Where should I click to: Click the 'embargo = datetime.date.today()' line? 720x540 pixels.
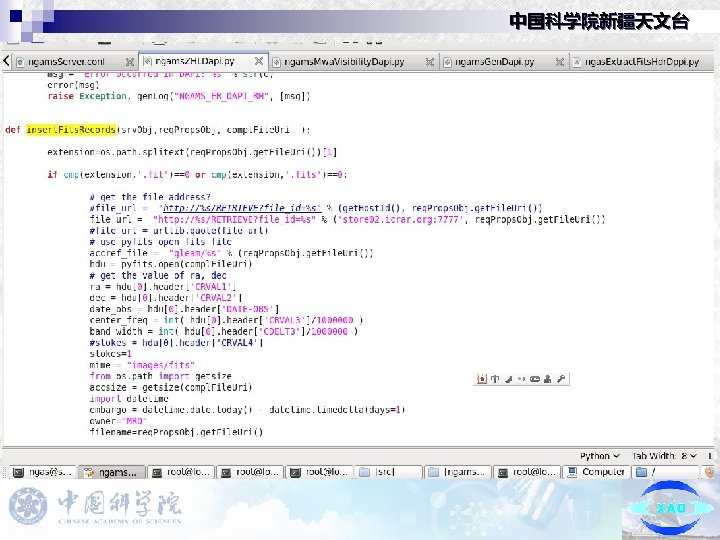click(248, 410)
